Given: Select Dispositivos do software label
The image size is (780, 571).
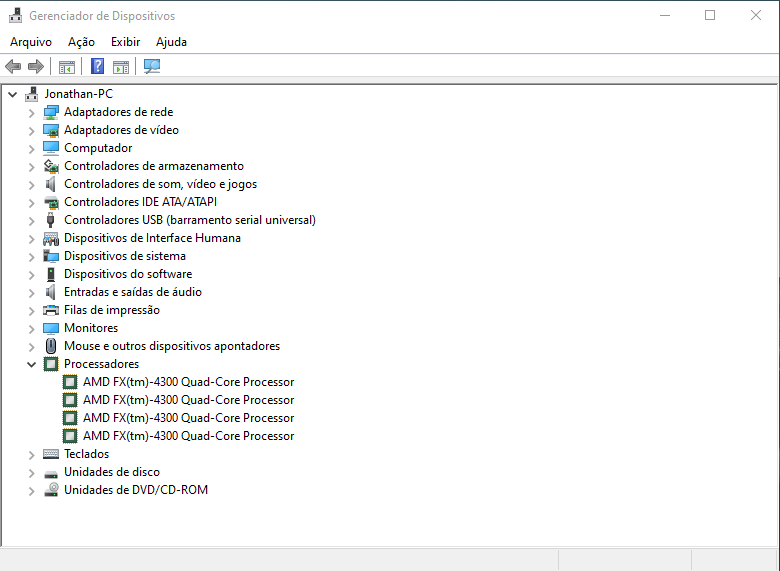Looking at the screenshot, I should coord(128,274).
